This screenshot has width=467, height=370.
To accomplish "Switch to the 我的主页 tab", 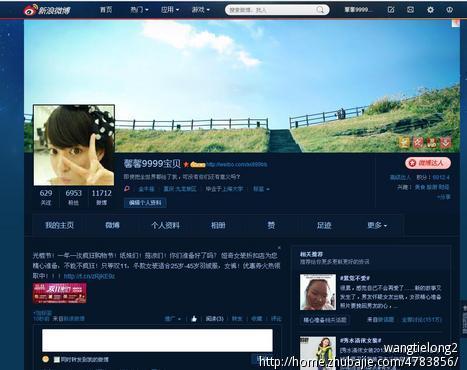I will 59,225.
